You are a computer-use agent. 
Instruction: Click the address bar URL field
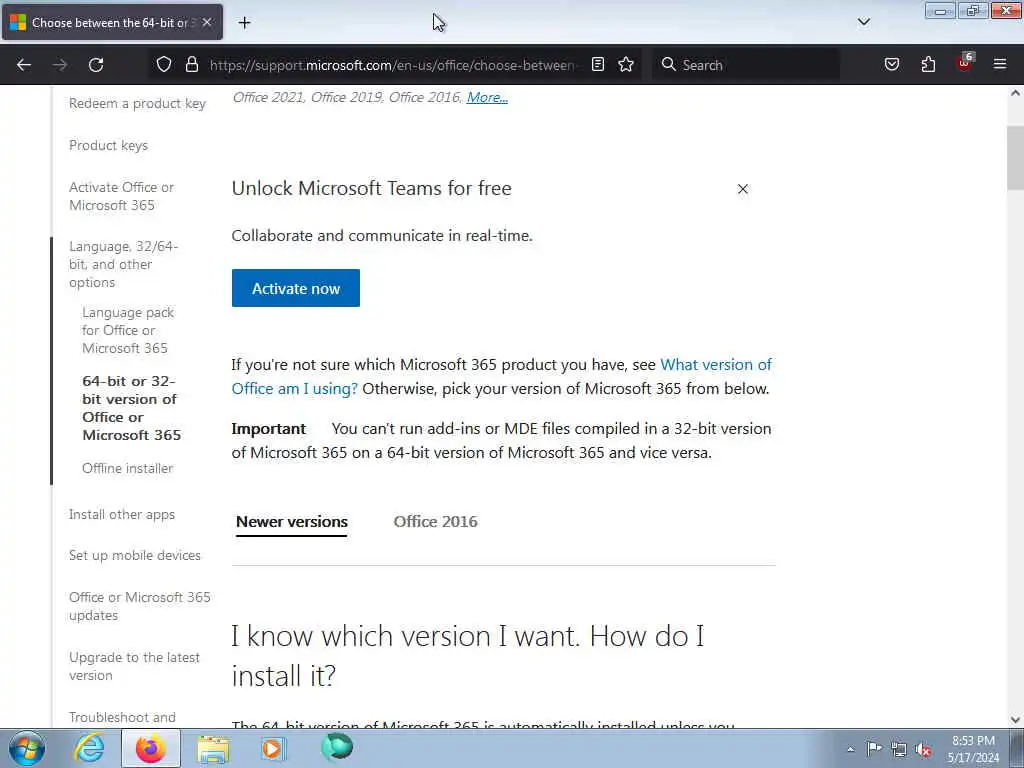click(x=392, y=65)
